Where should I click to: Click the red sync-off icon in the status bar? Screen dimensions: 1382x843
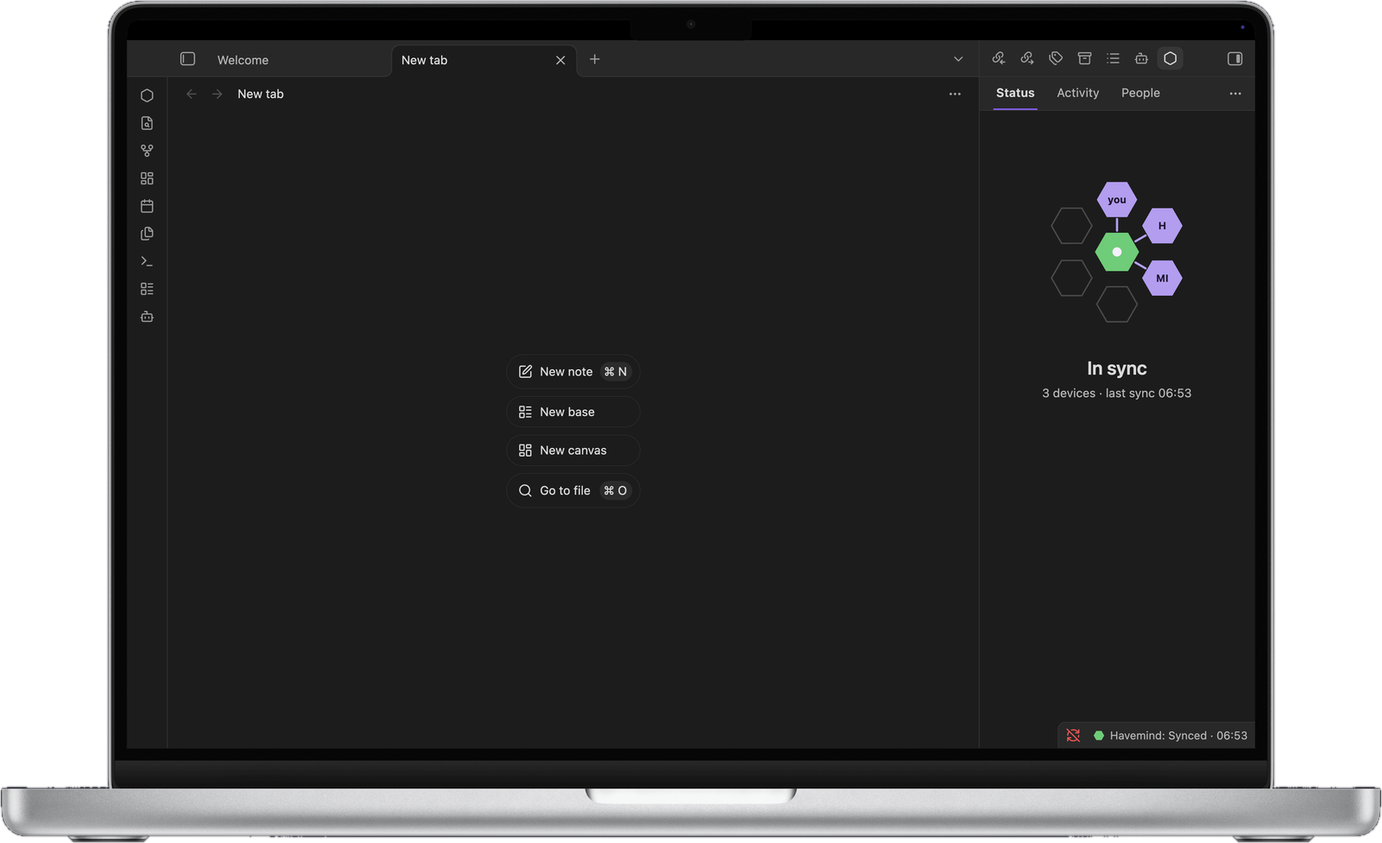[x=1073, y=736]
